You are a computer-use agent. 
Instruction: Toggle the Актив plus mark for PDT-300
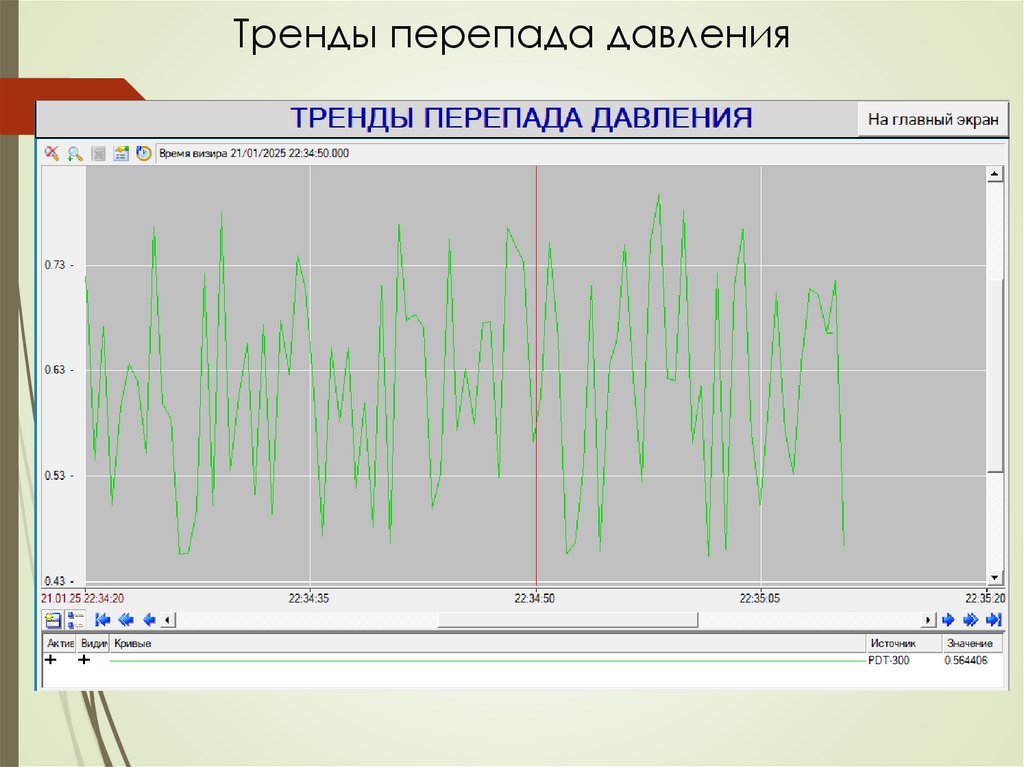point(51,660)
